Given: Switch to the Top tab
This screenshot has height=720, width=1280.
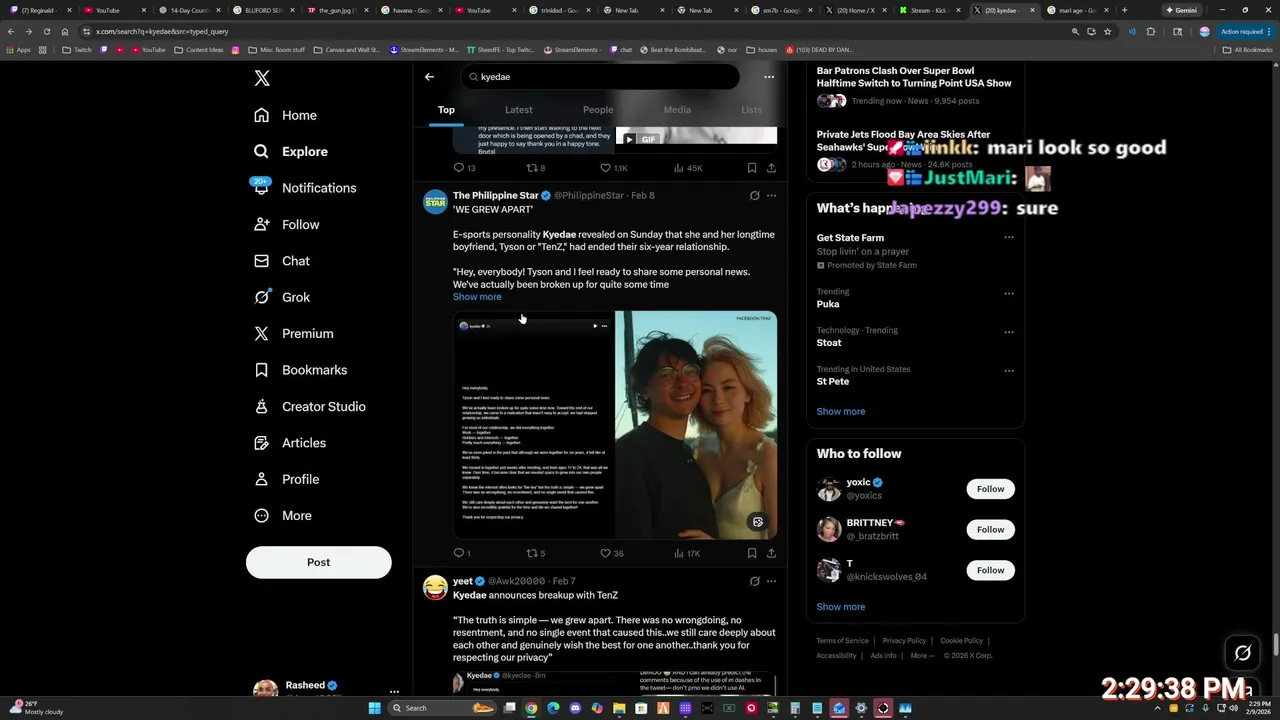Looking at the screenshot, I should click(446, 110).
